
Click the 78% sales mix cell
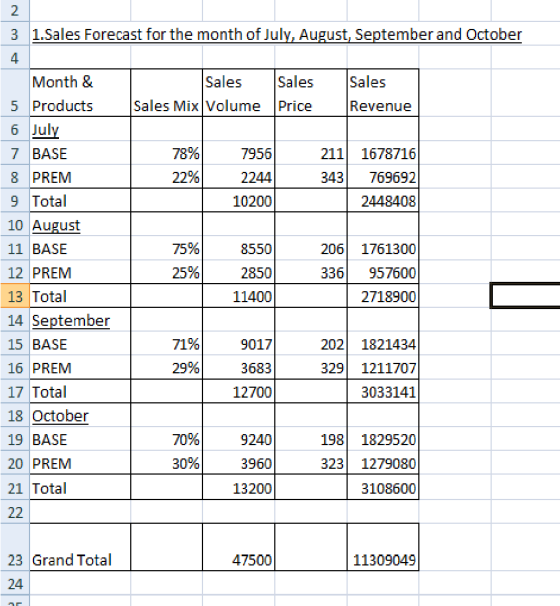pyautogui.click(x=167, y=153)
